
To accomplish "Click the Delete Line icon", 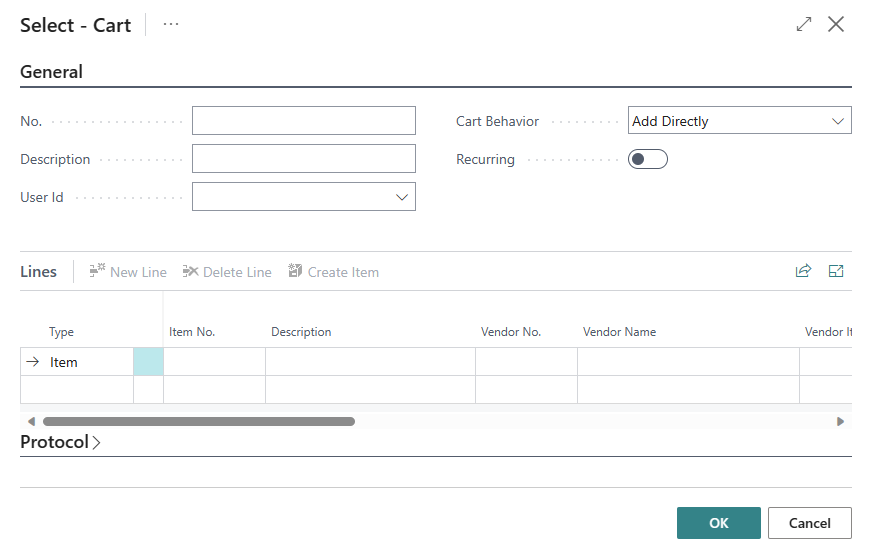I will click(190, 271).
